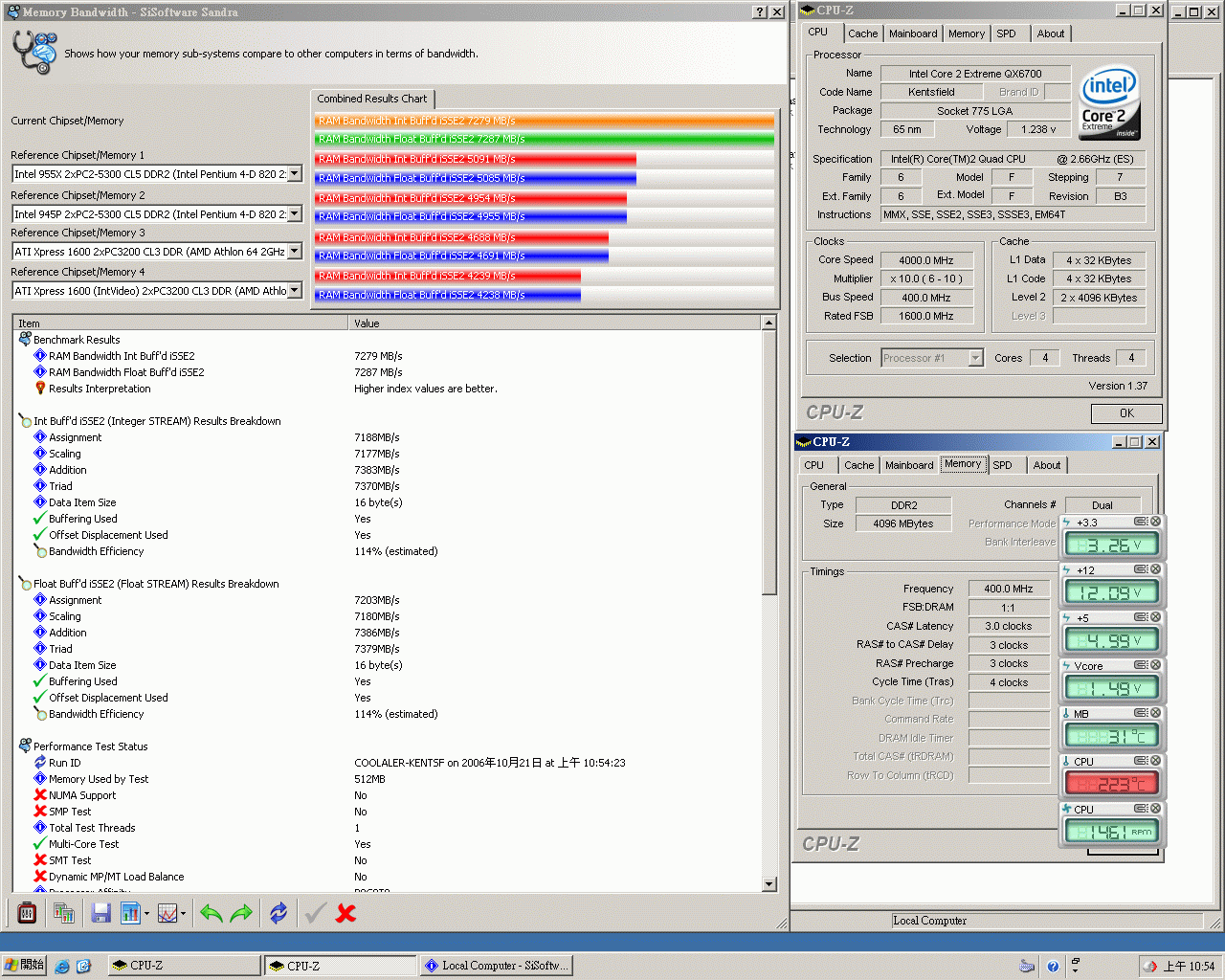Open the Processor #1 selection dropdown

[975, 358]
